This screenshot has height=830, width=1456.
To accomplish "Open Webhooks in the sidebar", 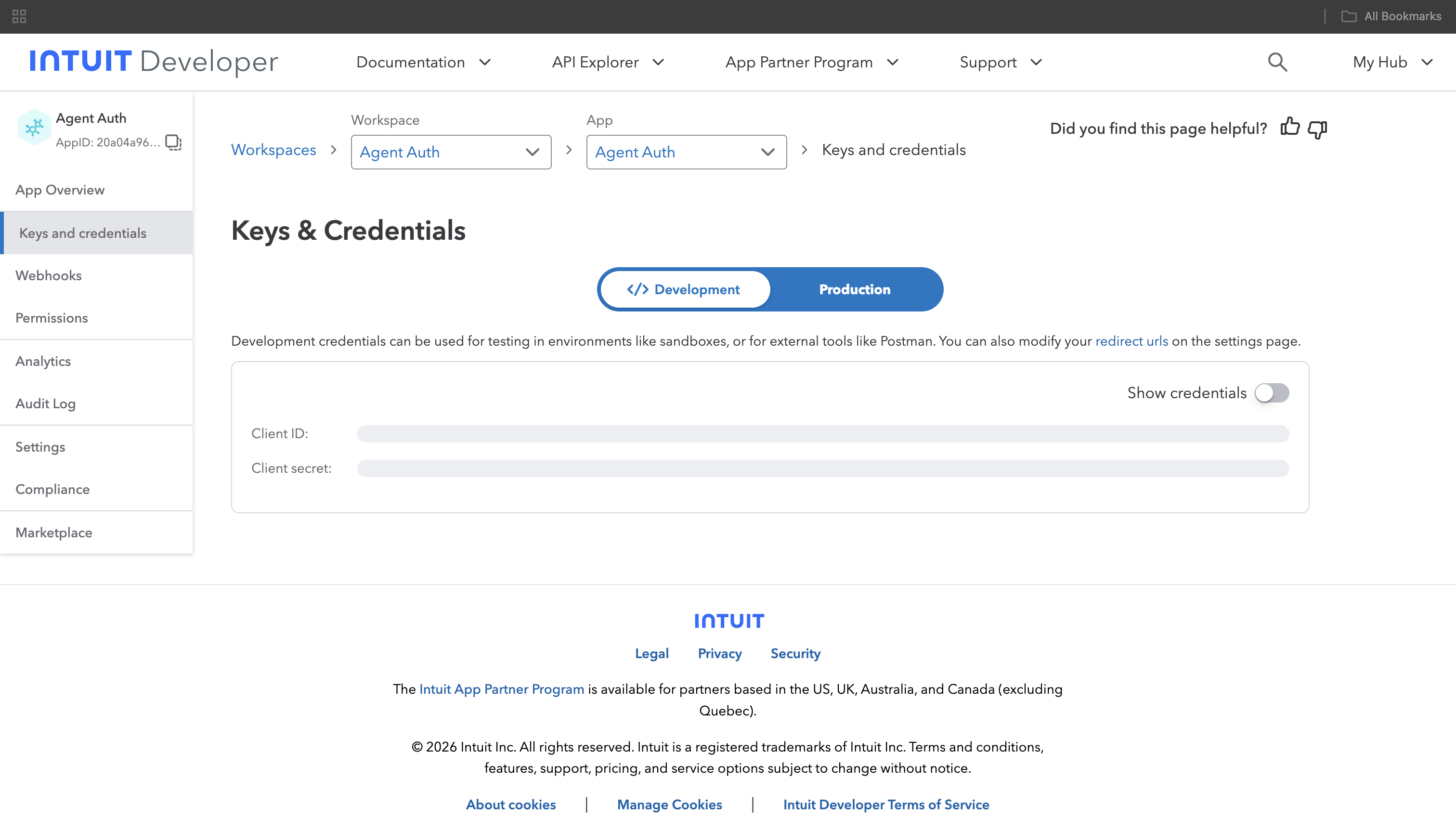I will click(96, 275).
